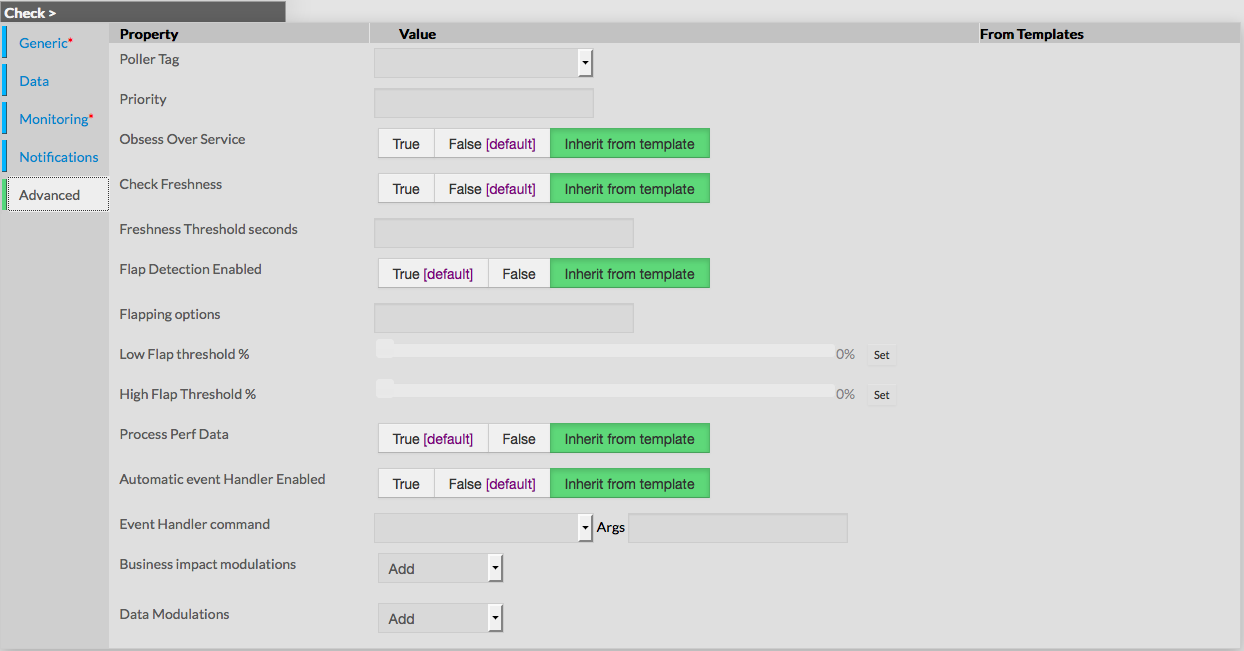Click the event handler Args input field
The width and height of the screenshot is (1244, 651).
(x=737, y=528)
